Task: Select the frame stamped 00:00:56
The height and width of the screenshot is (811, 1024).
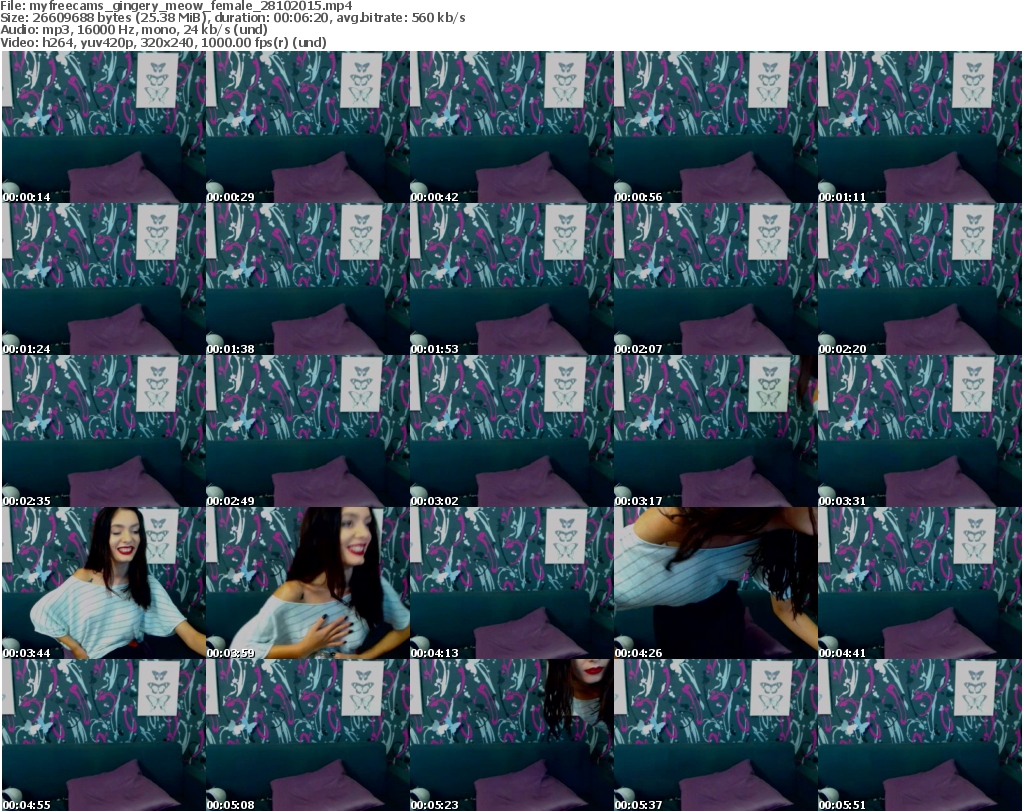Action: (716, 127)
